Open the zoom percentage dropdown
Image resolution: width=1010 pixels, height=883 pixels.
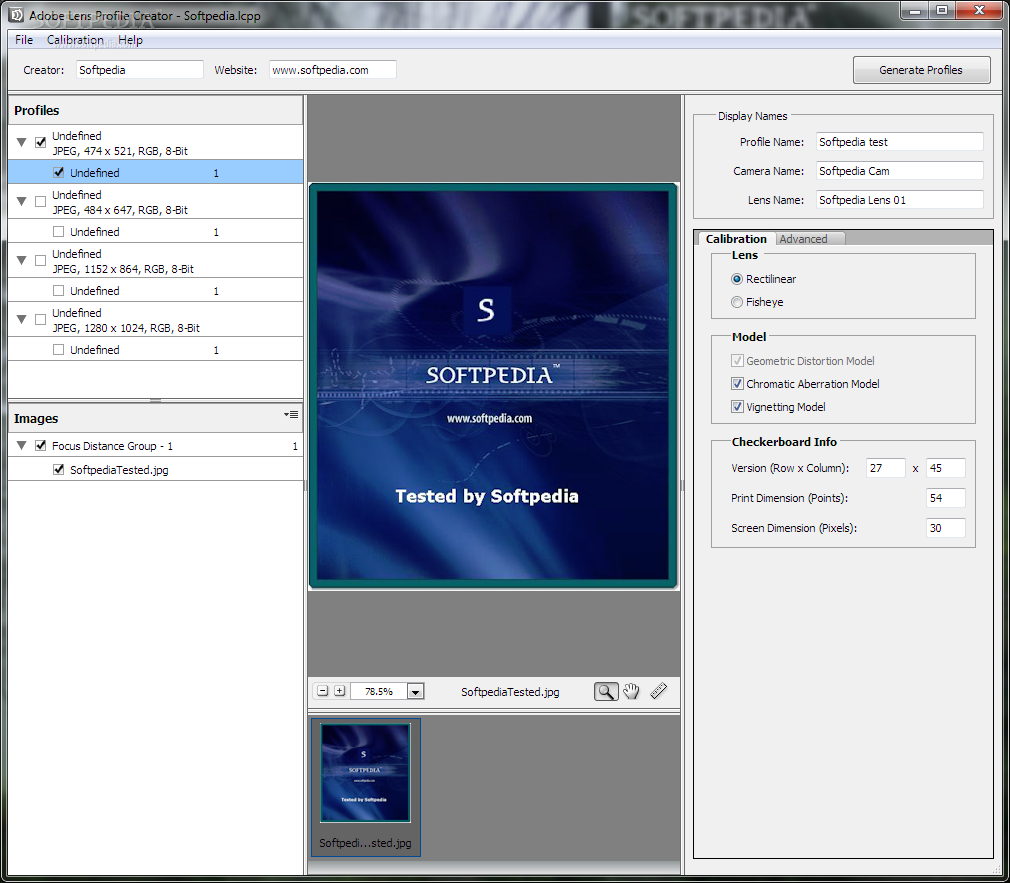click(x=415, y=692)
